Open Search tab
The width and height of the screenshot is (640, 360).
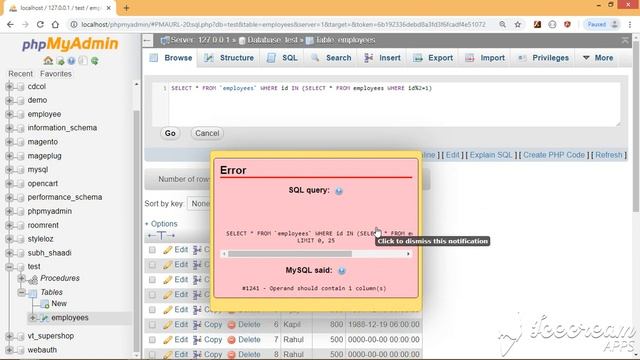click(331, 58)
